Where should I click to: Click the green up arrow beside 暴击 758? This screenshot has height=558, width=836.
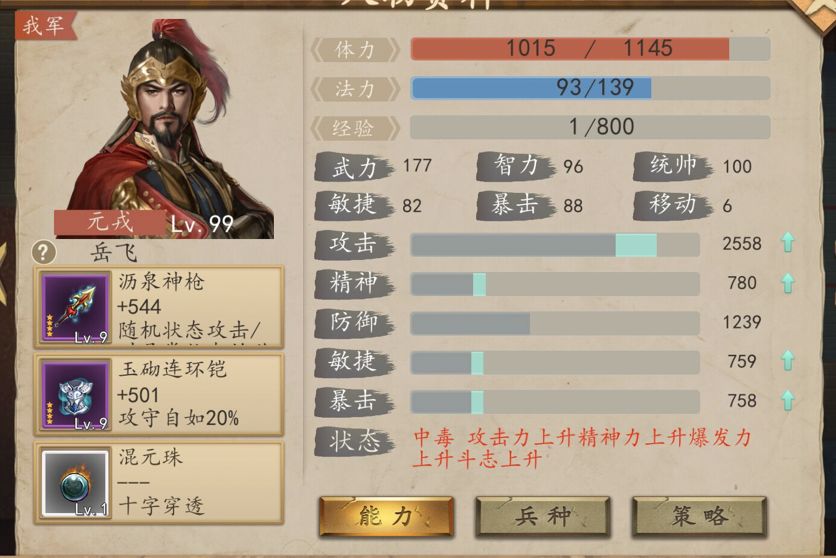pos(787,401)
